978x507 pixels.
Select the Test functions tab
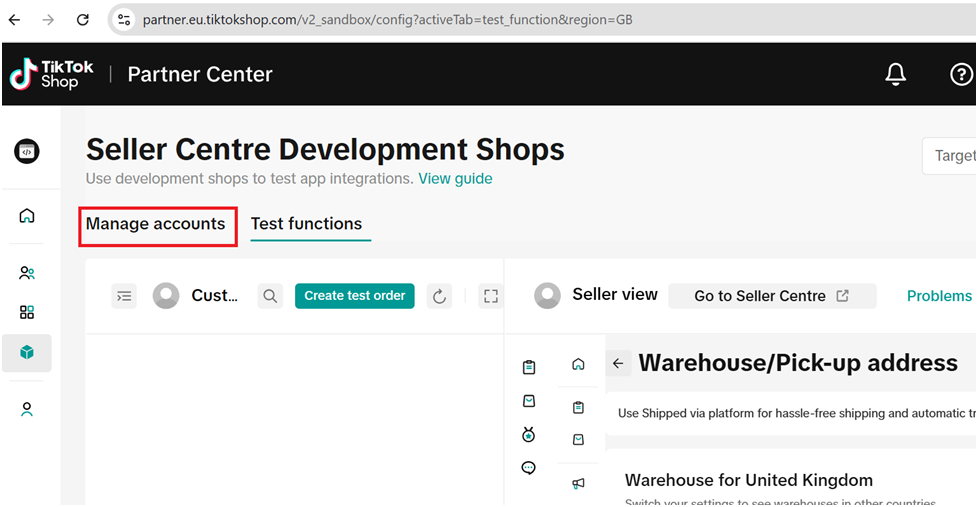[x=306, y=224]
